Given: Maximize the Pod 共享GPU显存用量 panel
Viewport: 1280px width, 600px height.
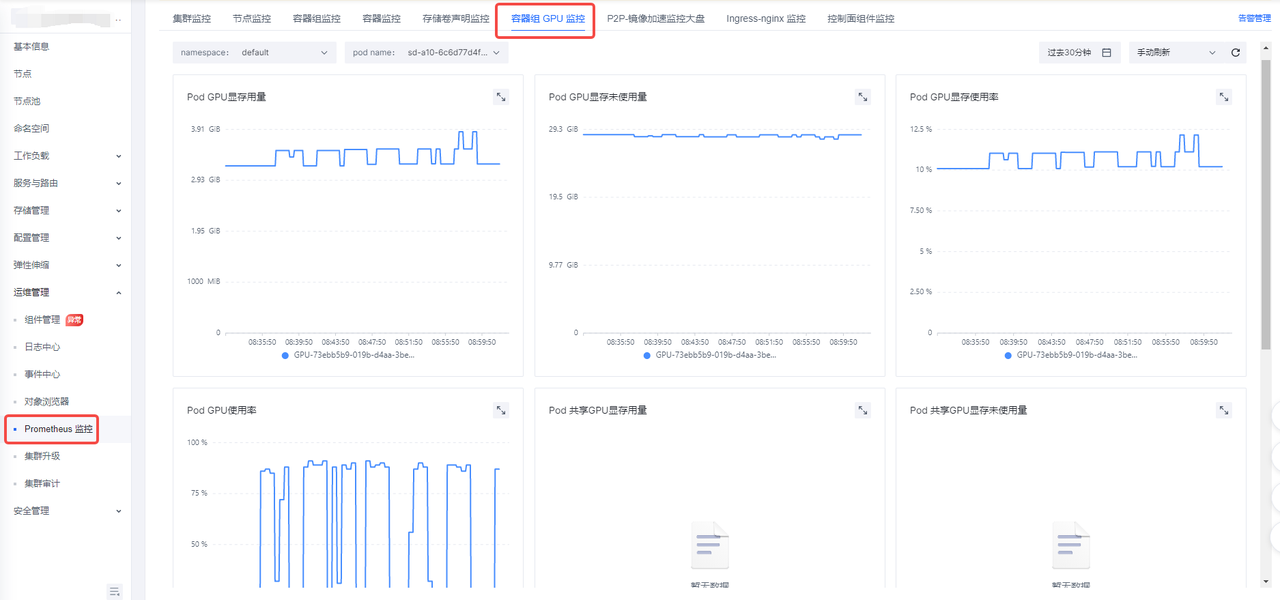Looking at the screenshot, I should pos(863,410).
